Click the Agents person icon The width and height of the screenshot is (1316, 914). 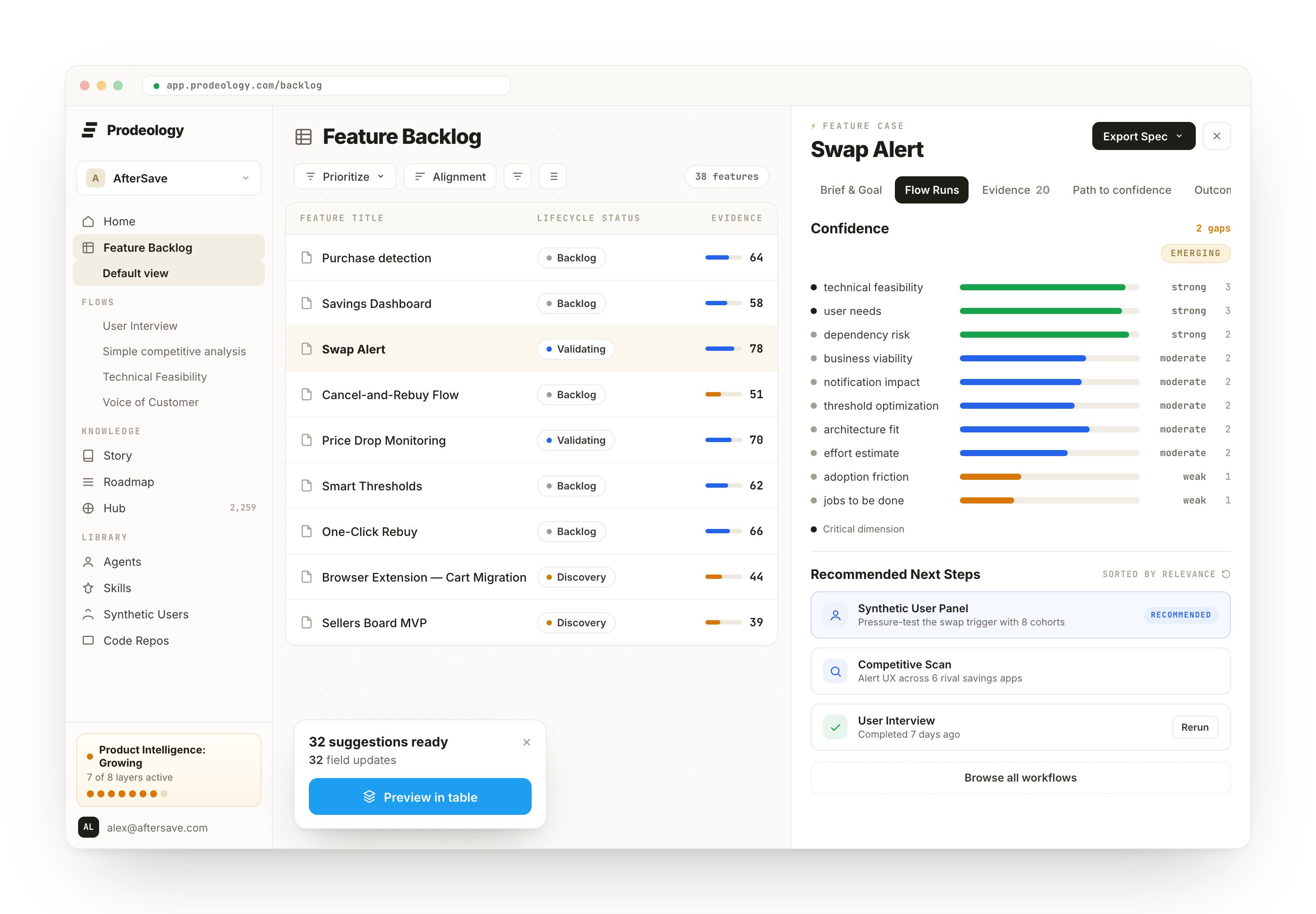[x=88, y=562]
